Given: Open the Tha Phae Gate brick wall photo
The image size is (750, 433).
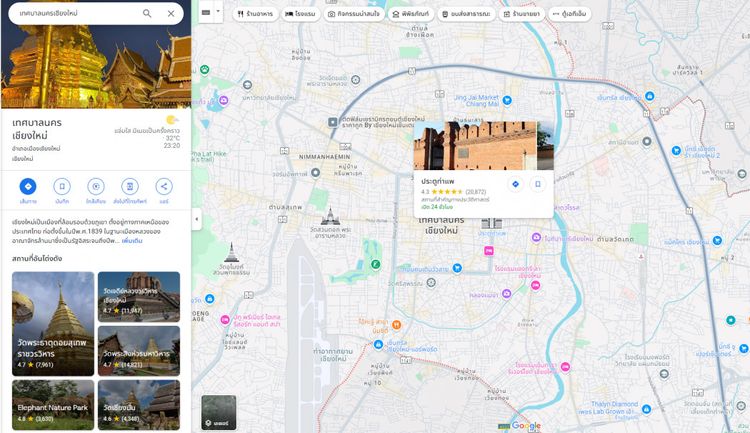Looking at the screenshot, I should (484, 145).
